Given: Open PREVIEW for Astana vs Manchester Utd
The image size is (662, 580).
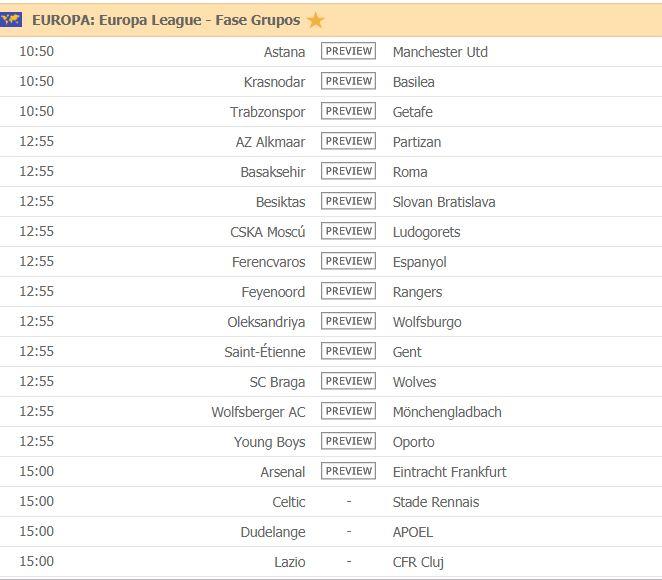Looking at the screenshot, I should [x=348, y=51].
